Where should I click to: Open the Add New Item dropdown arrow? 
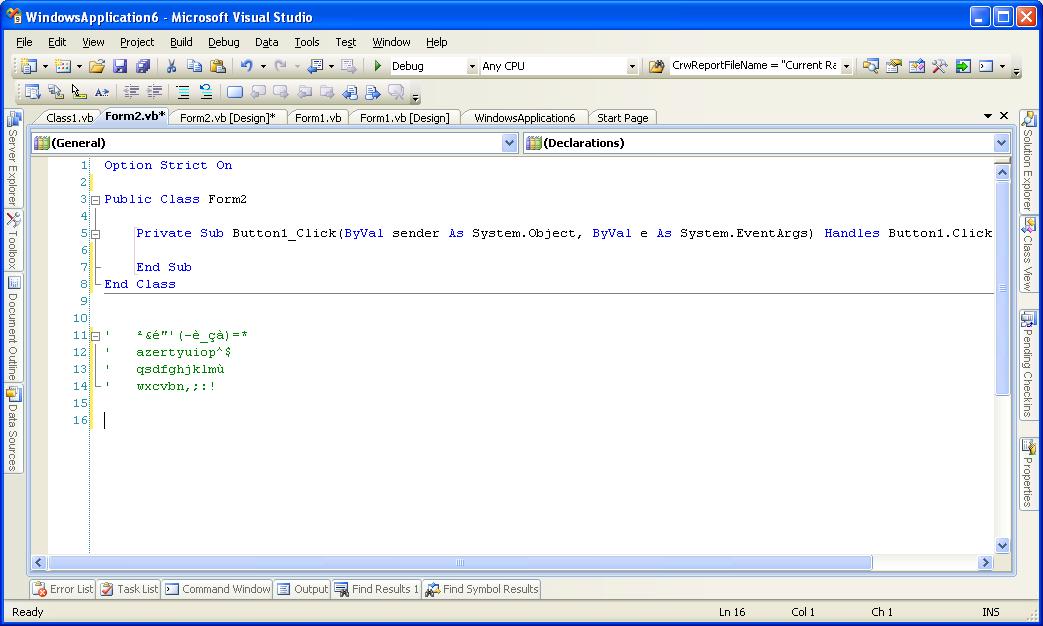tap(79, 66)
